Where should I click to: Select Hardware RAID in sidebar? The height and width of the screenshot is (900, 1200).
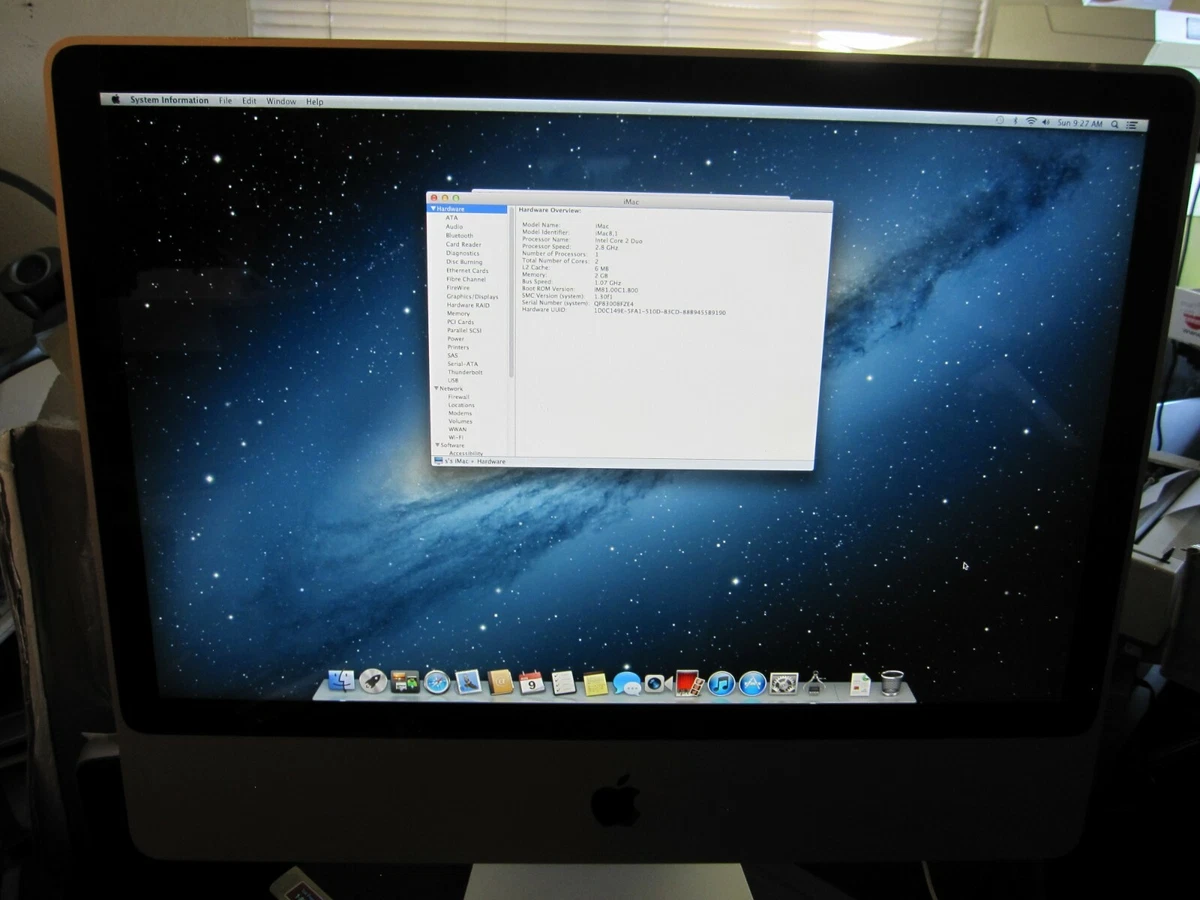(x=468, y=305)
